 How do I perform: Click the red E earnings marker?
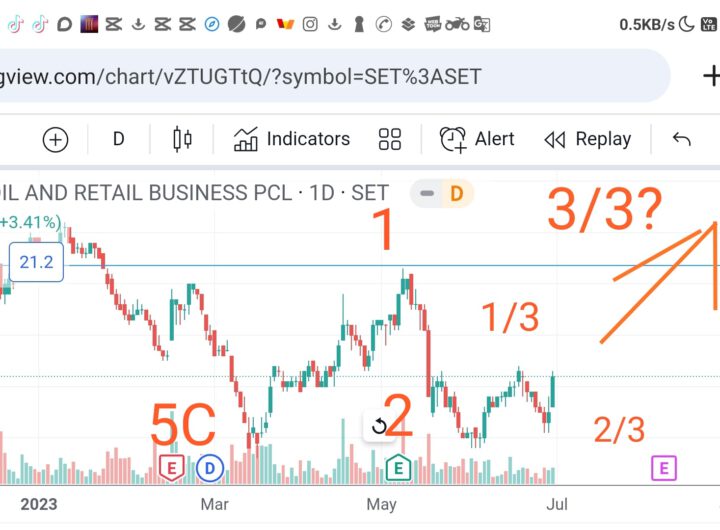coord(172,468)
